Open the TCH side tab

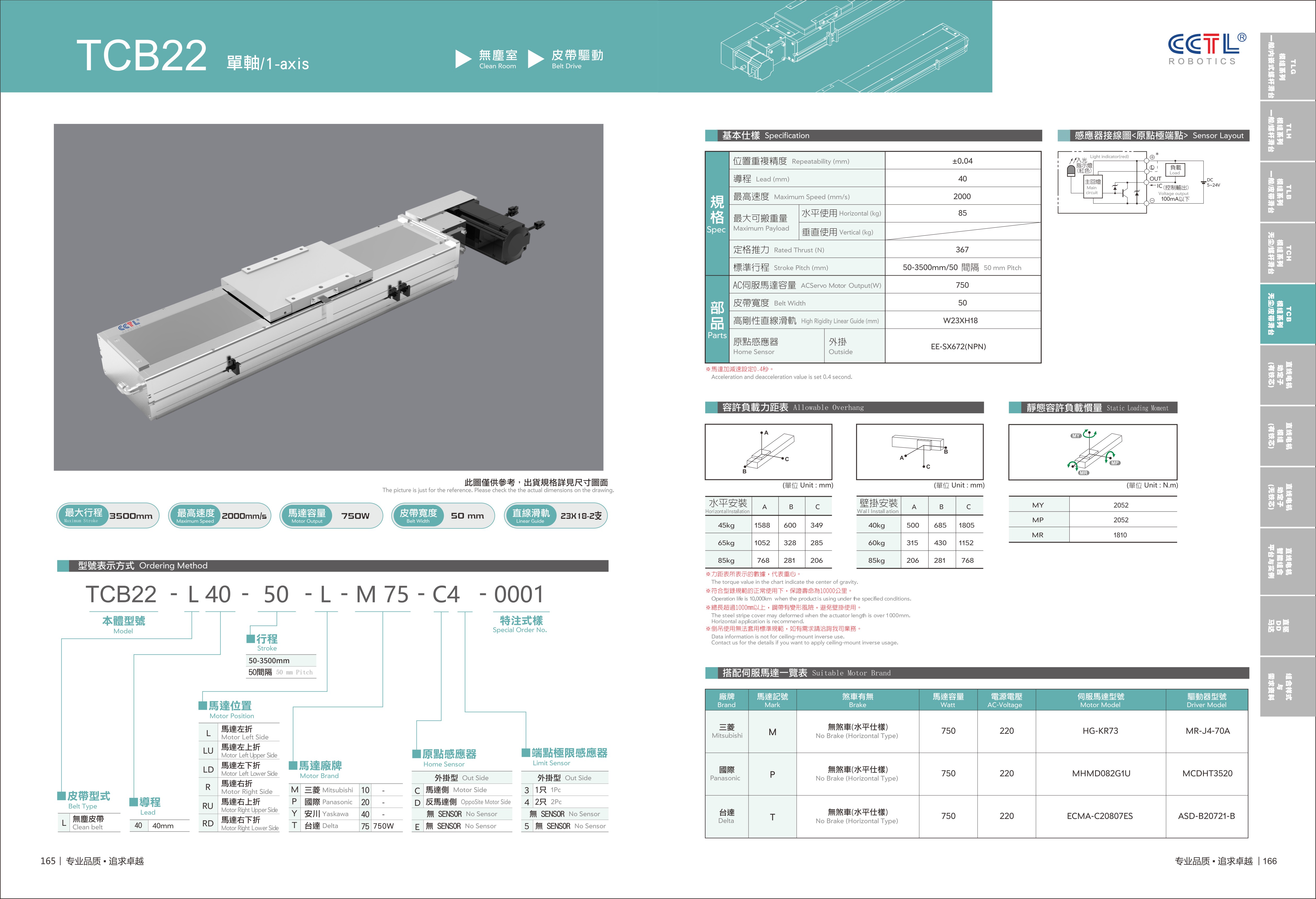pyautogui.click(x=1287, y=253)
